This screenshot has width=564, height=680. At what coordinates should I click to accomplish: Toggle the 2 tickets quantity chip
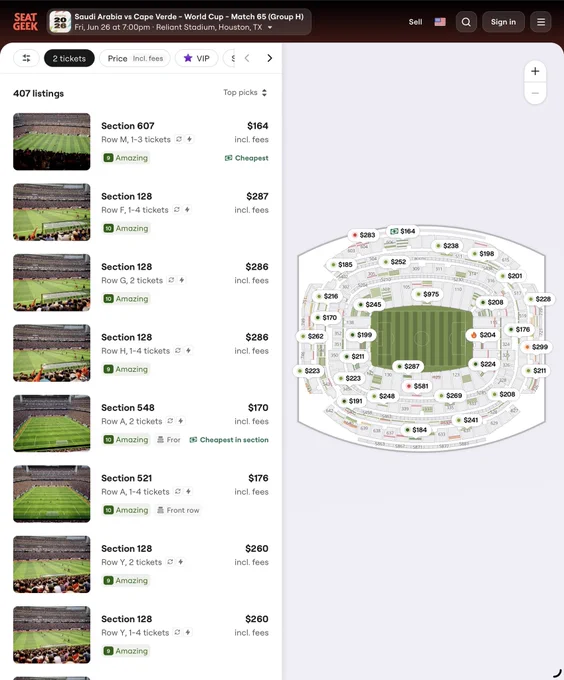pos(69,58)
